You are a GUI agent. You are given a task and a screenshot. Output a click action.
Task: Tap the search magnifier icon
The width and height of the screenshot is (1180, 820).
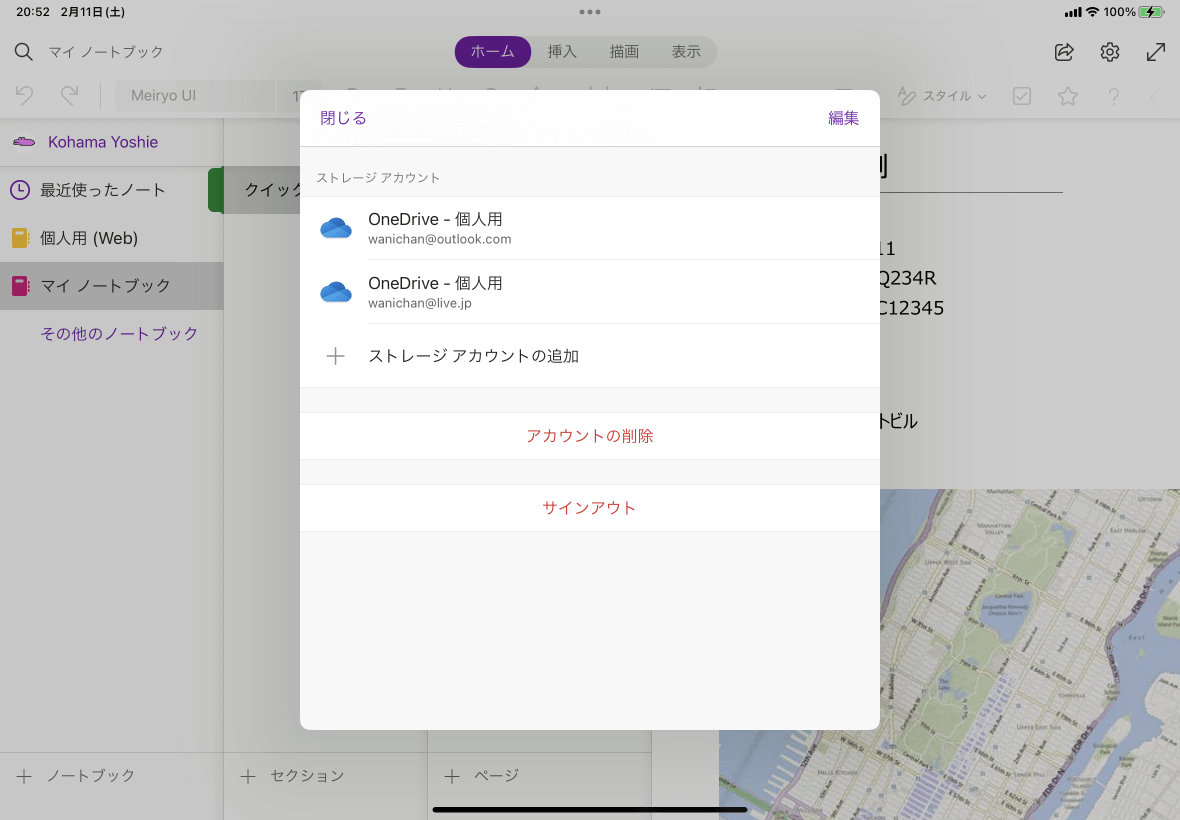click(x=23, y=52)
